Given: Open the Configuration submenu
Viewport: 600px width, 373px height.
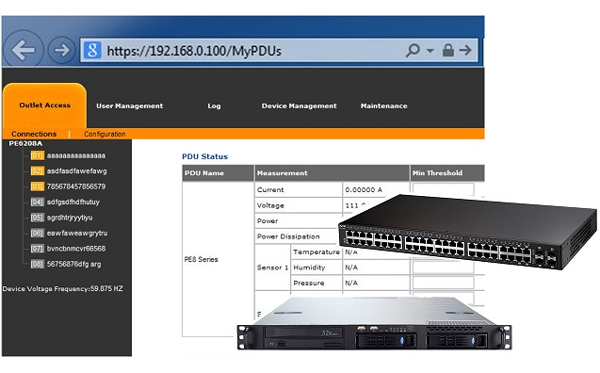Looking at the screenshot, I should (105, 134).
